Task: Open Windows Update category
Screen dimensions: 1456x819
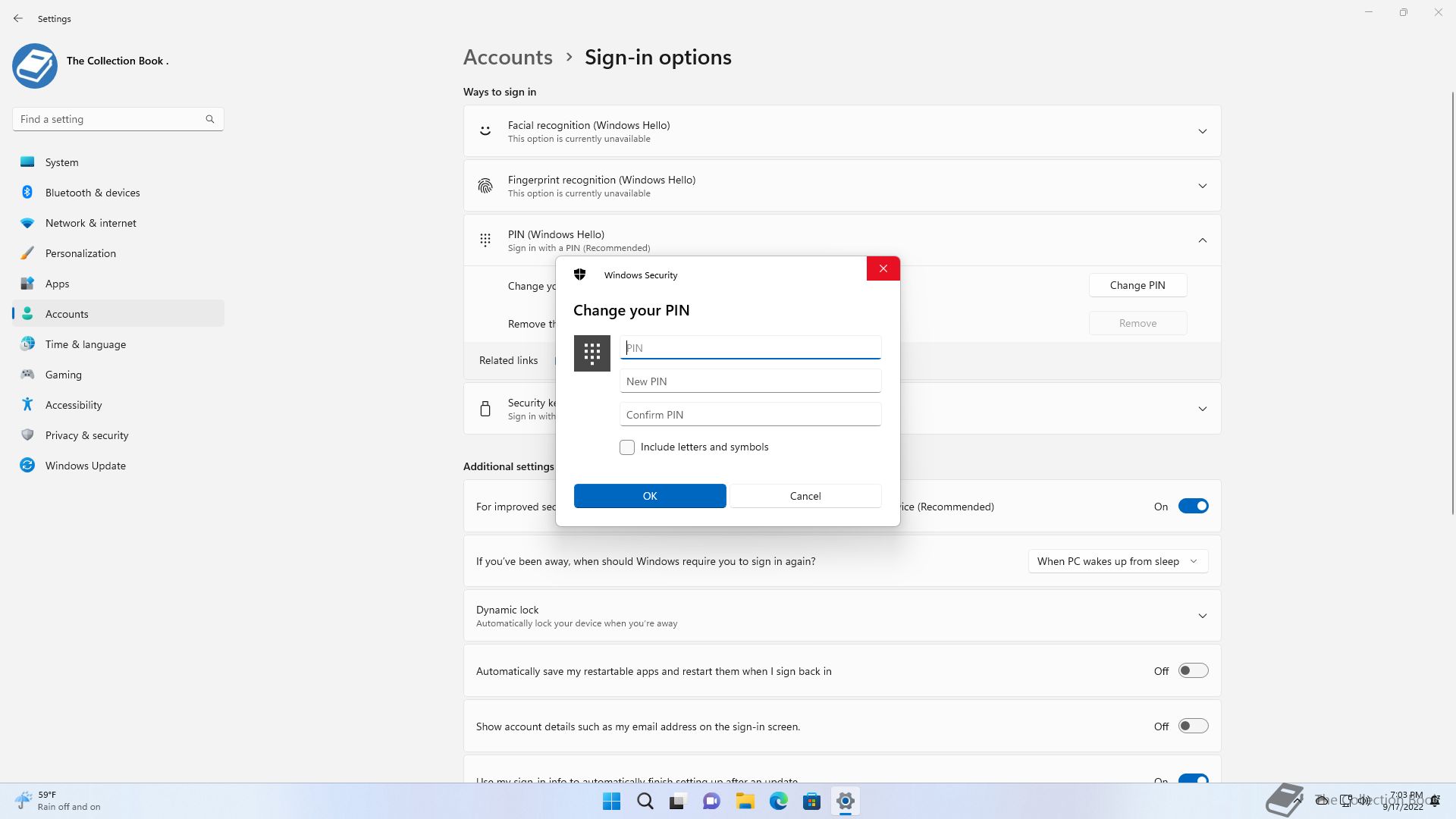Action: (118, 466)
